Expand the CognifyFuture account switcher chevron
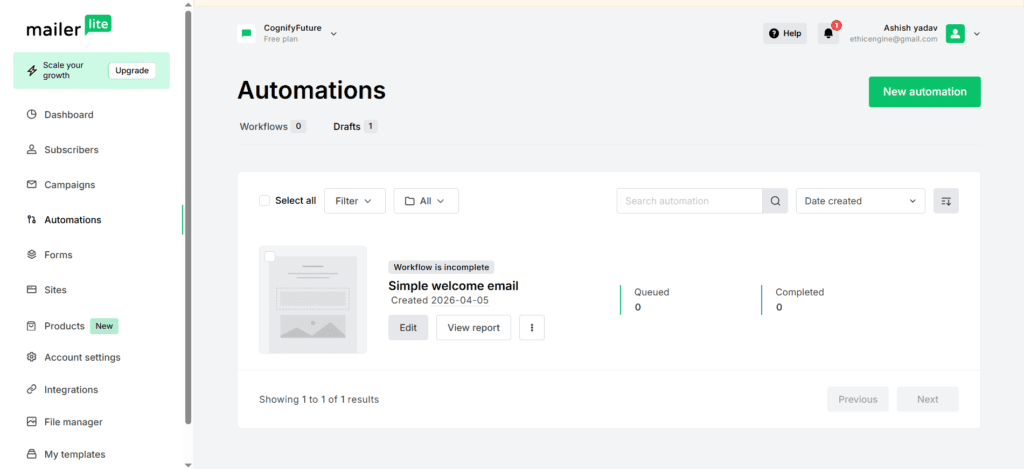Viewport: 1024px width, 469px height. (x=334, y=33)
